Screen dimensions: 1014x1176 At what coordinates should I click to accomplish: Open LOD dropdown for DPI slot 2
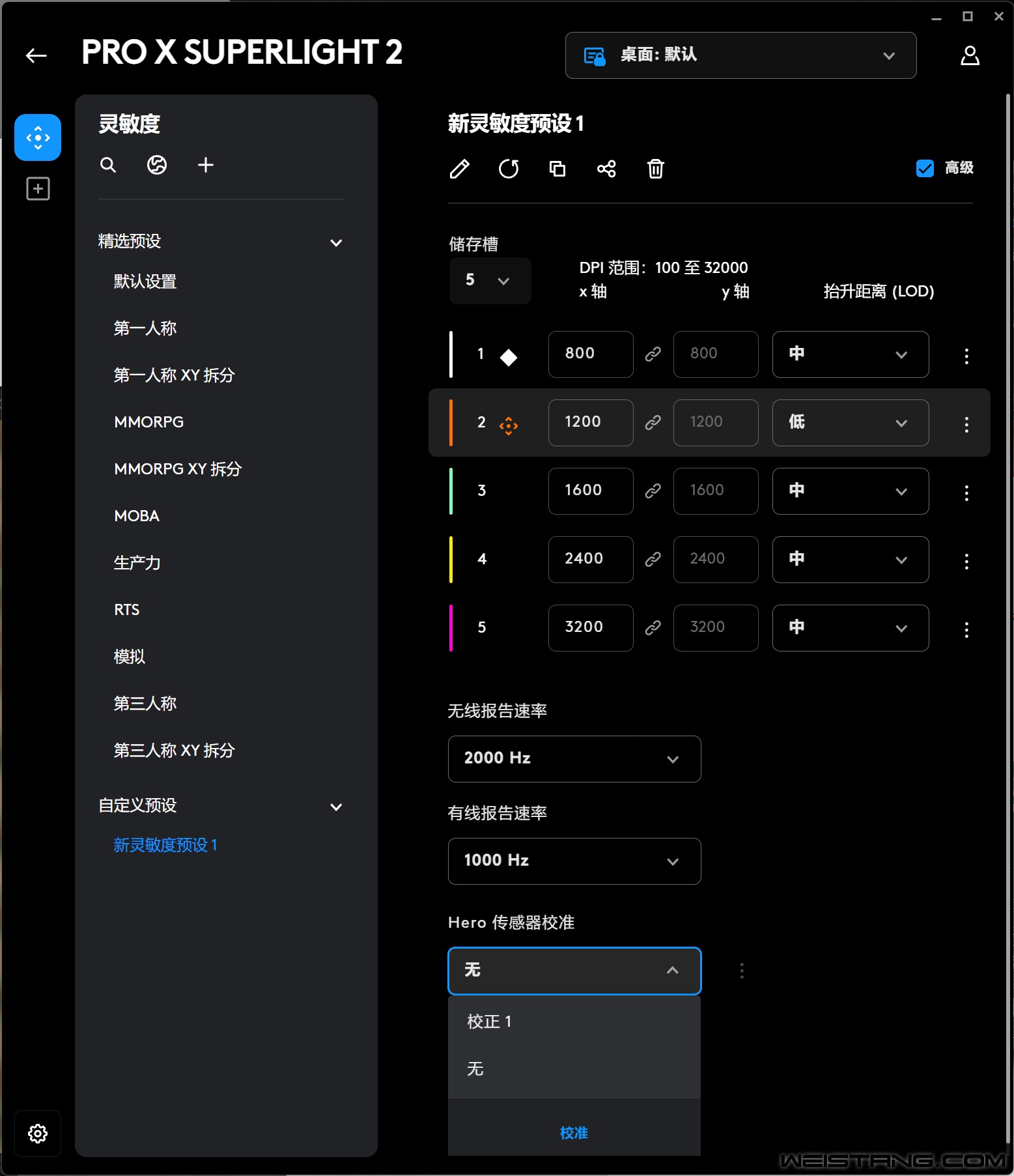[x=851, y=422]
